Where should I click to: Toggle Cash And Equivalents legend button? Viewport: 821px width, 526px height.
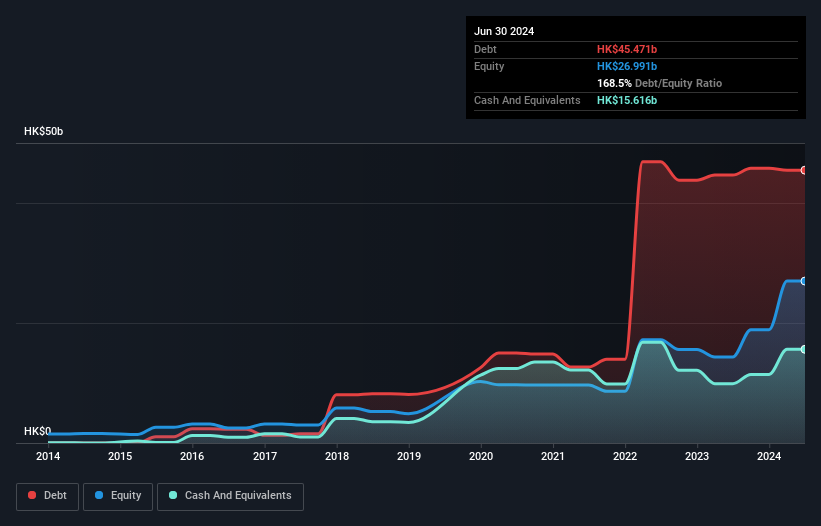230,496
